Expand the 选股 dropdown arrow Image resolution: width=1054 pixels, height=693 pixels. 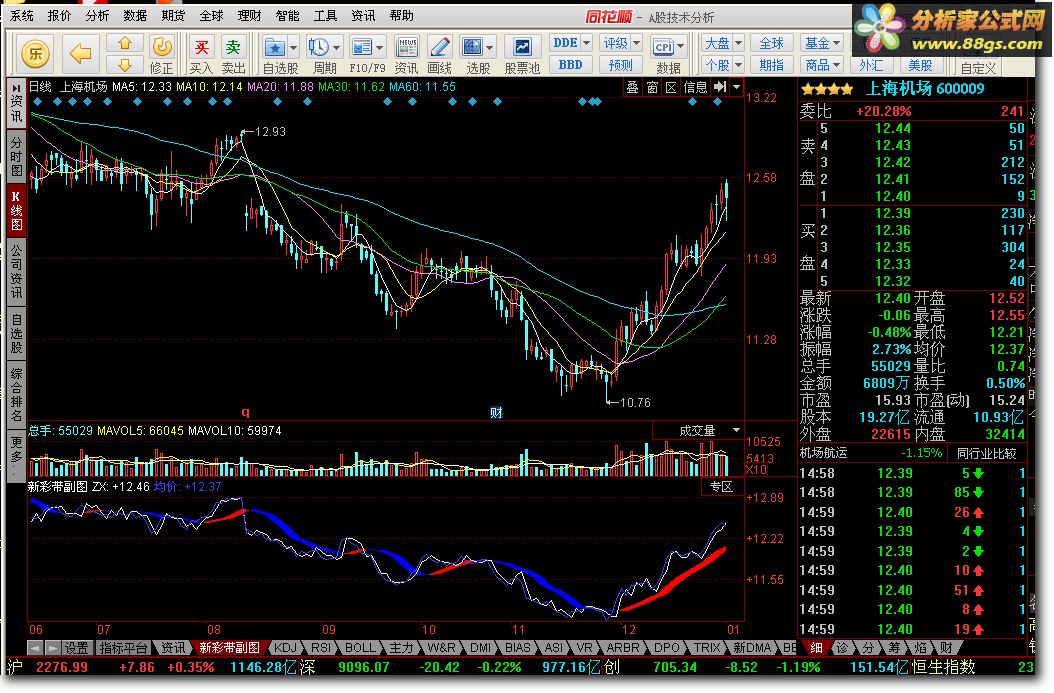click(x=489, y=48)
